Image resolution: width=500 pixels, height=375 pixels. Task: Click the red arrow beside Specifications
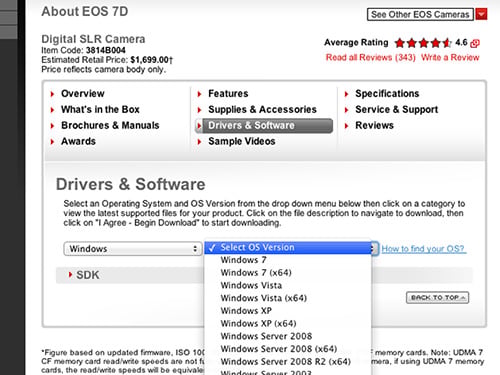pyautogui.click(x=346, y=94)
